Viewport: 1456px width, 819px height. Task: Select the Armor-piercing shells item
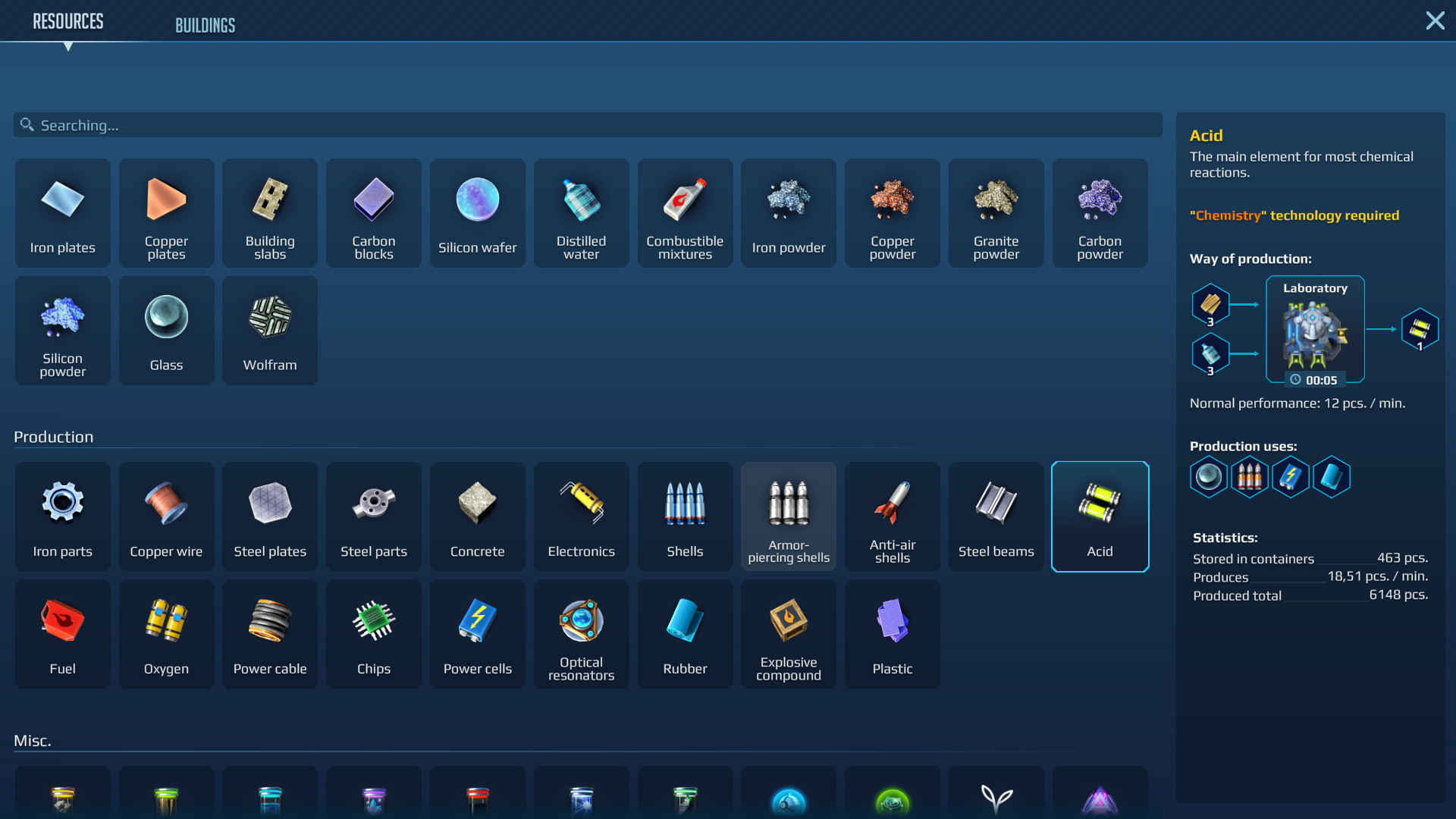coord(788,516)
